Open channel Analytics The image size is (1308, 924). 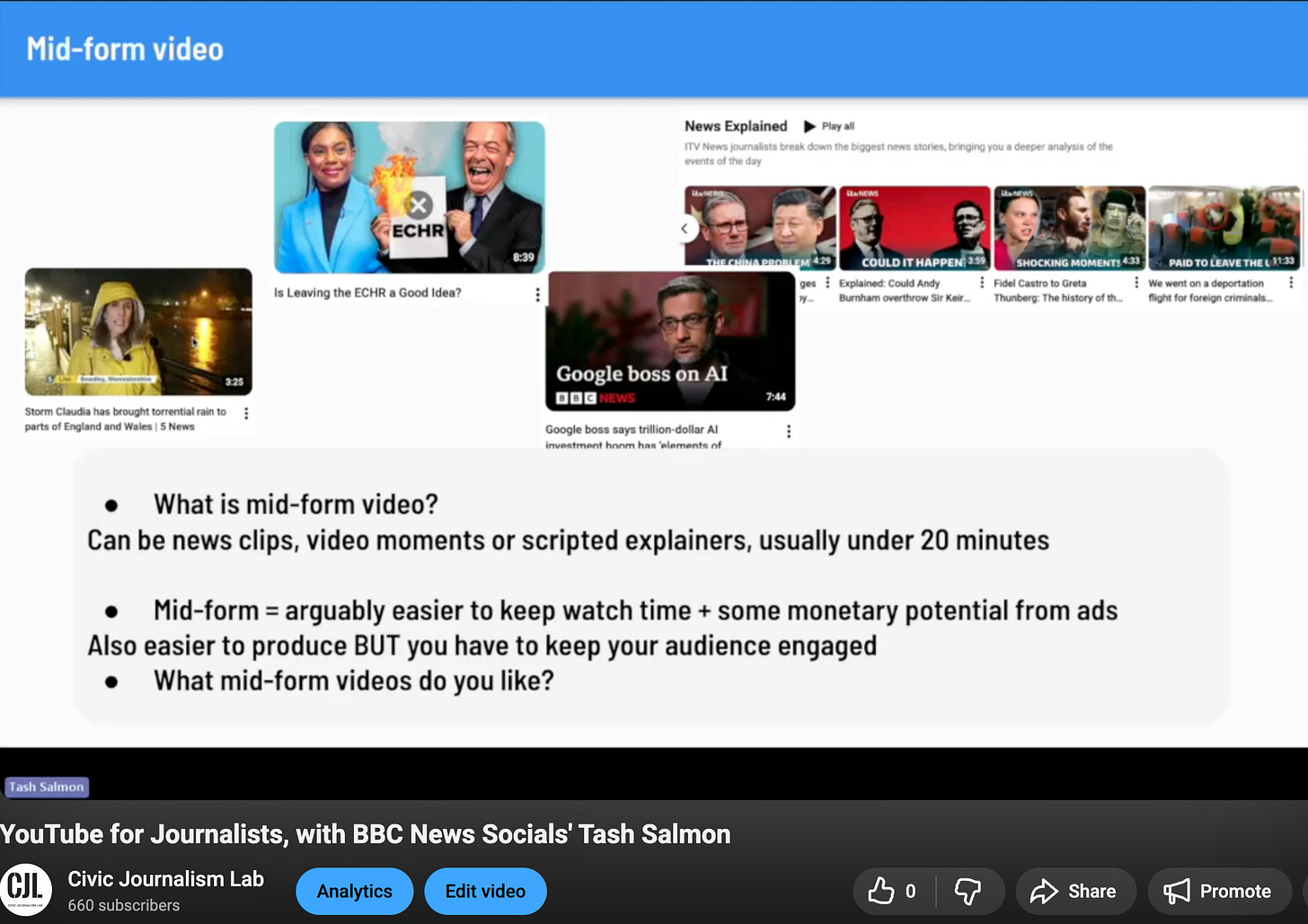pyautogui.click(x=355, y=891)
